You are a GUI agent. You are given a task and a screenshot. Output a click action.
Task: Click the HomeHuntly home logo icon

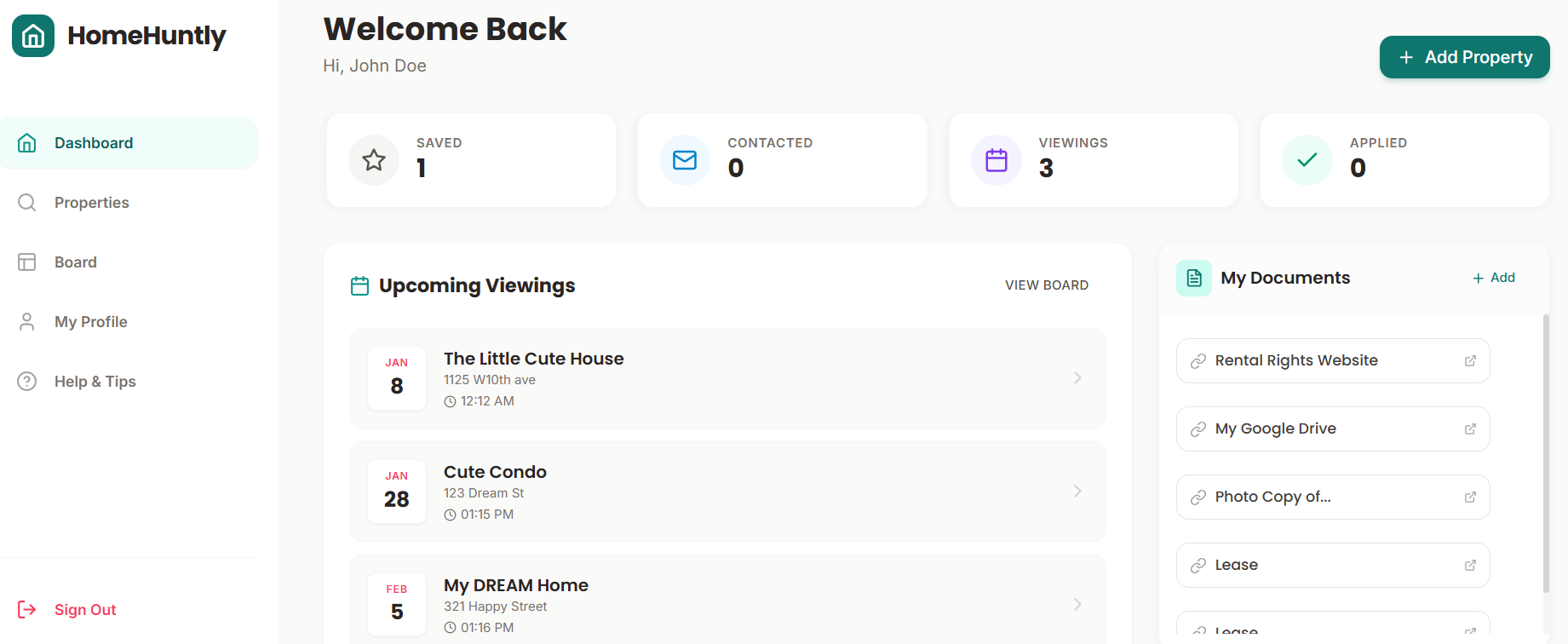click(32, 36)
